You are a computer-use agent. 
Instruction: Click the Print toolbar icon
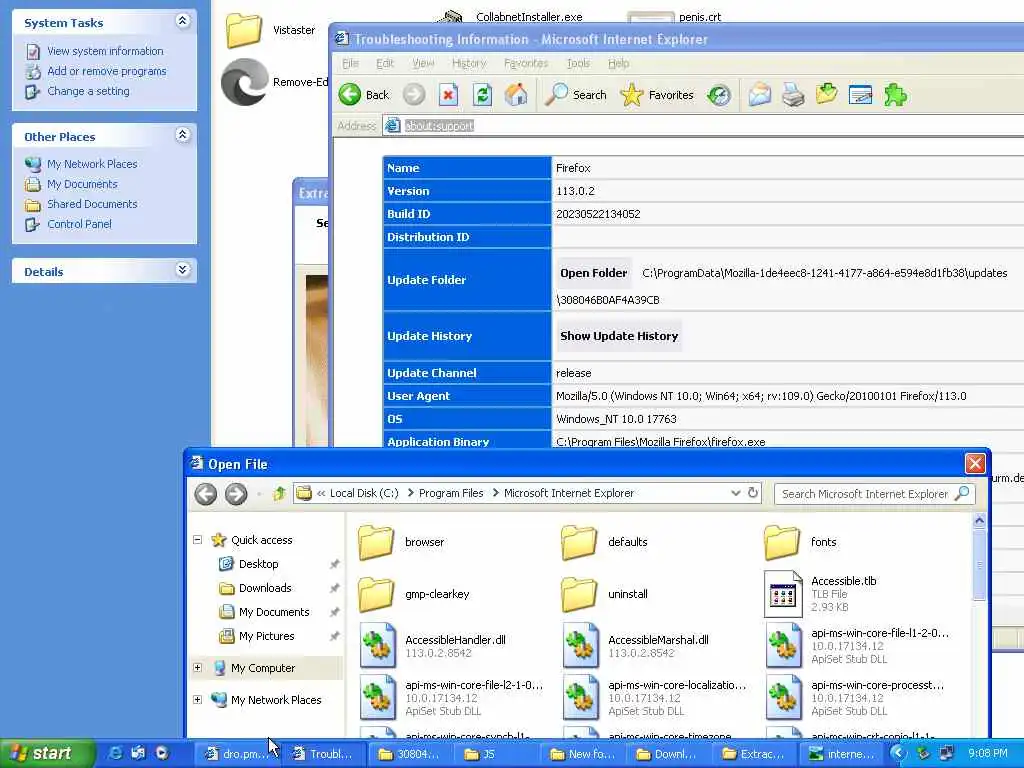click(x=793, y=95)
